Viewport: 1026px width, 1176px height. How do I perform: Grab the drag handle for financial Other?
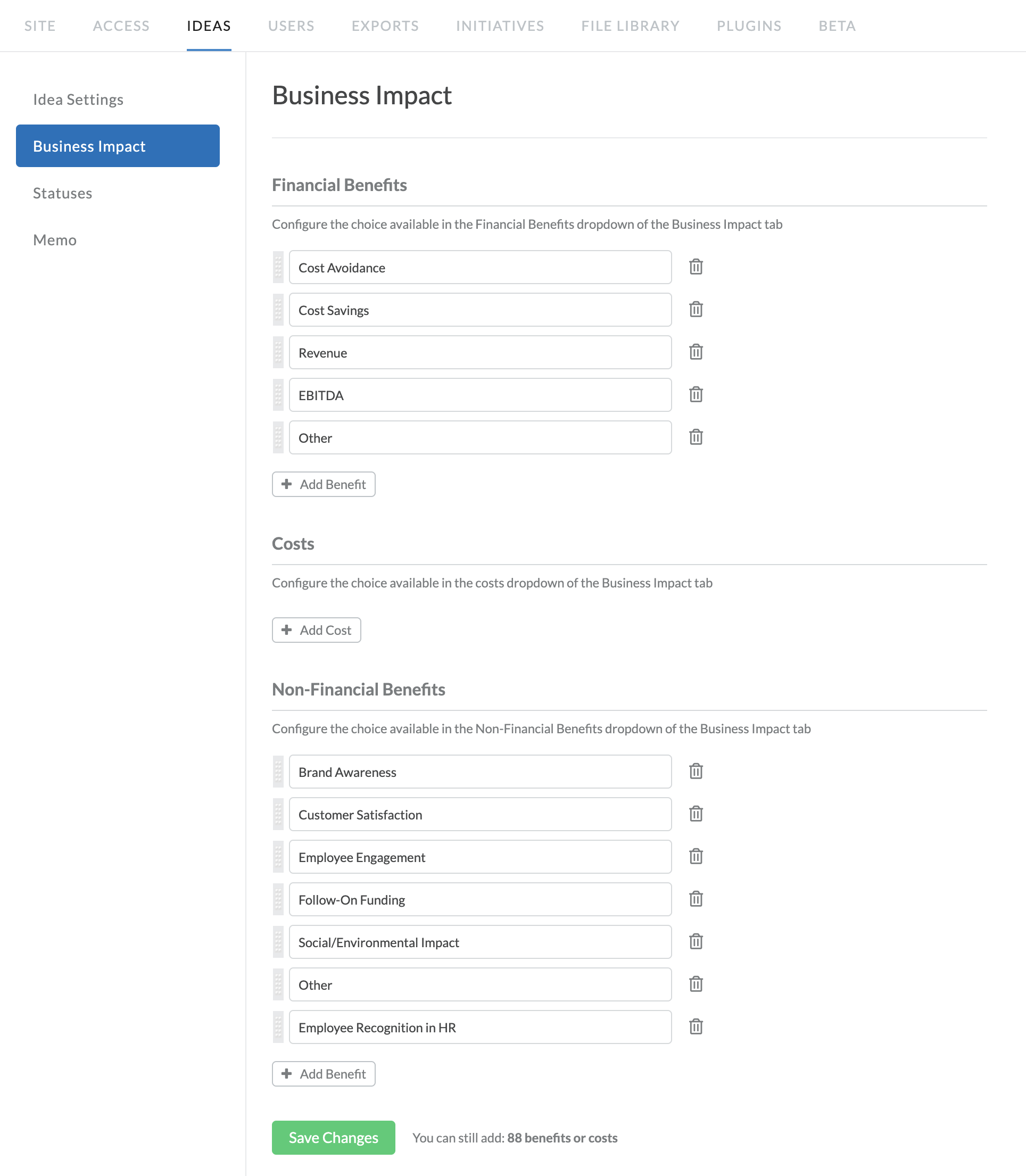[278, 438]
